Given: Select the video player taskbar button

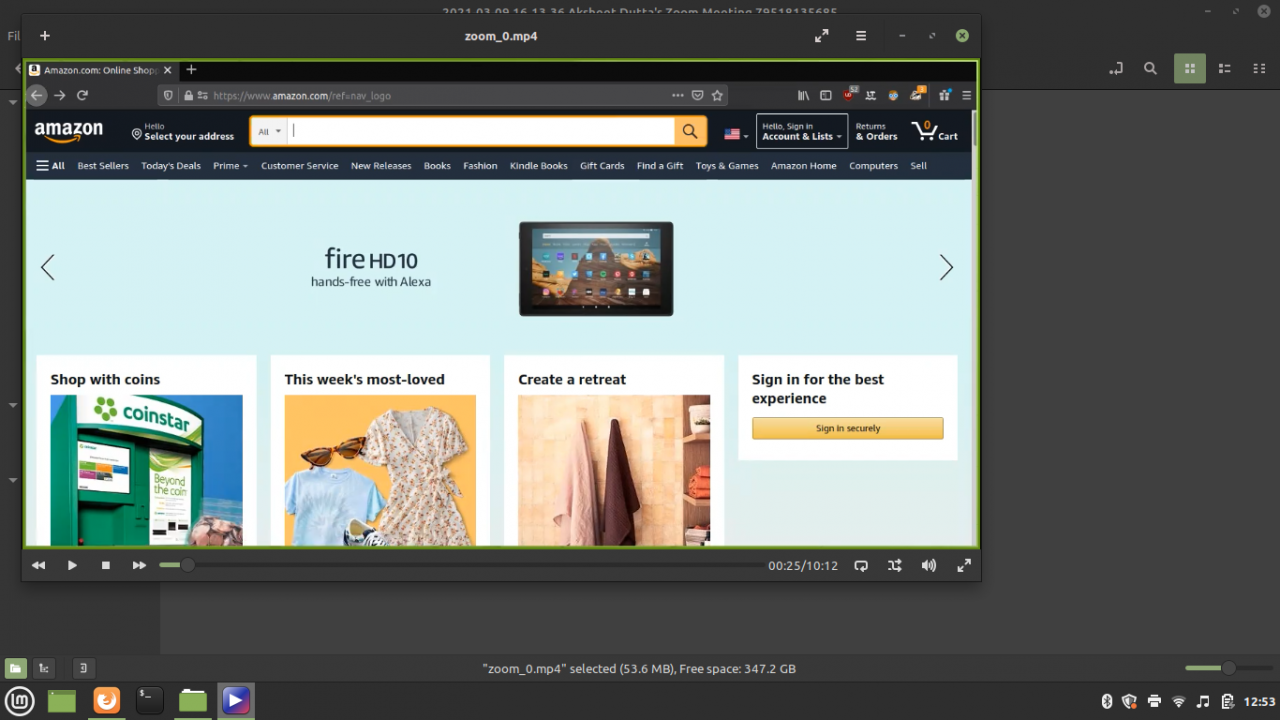Looking at the screenshot, I should (x=236, y=701).
